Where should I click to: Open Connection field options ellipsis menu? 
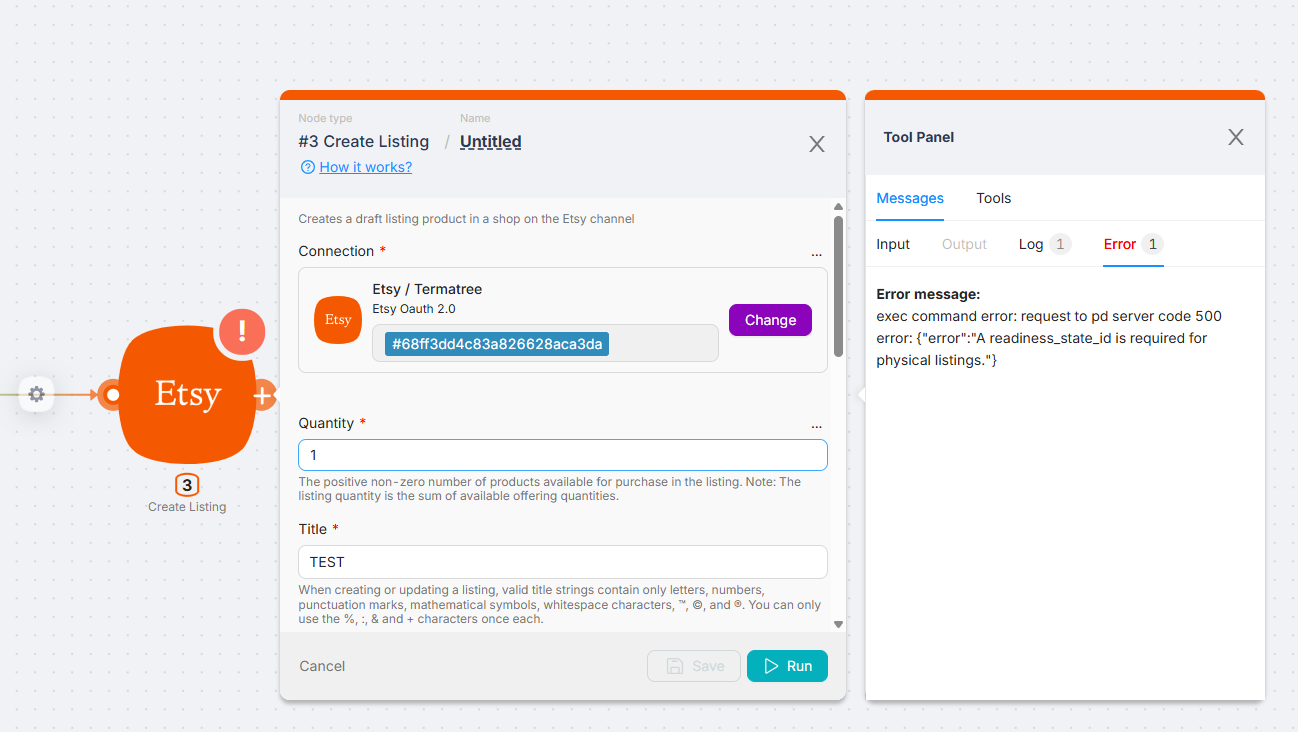click(x=817, y=252)
